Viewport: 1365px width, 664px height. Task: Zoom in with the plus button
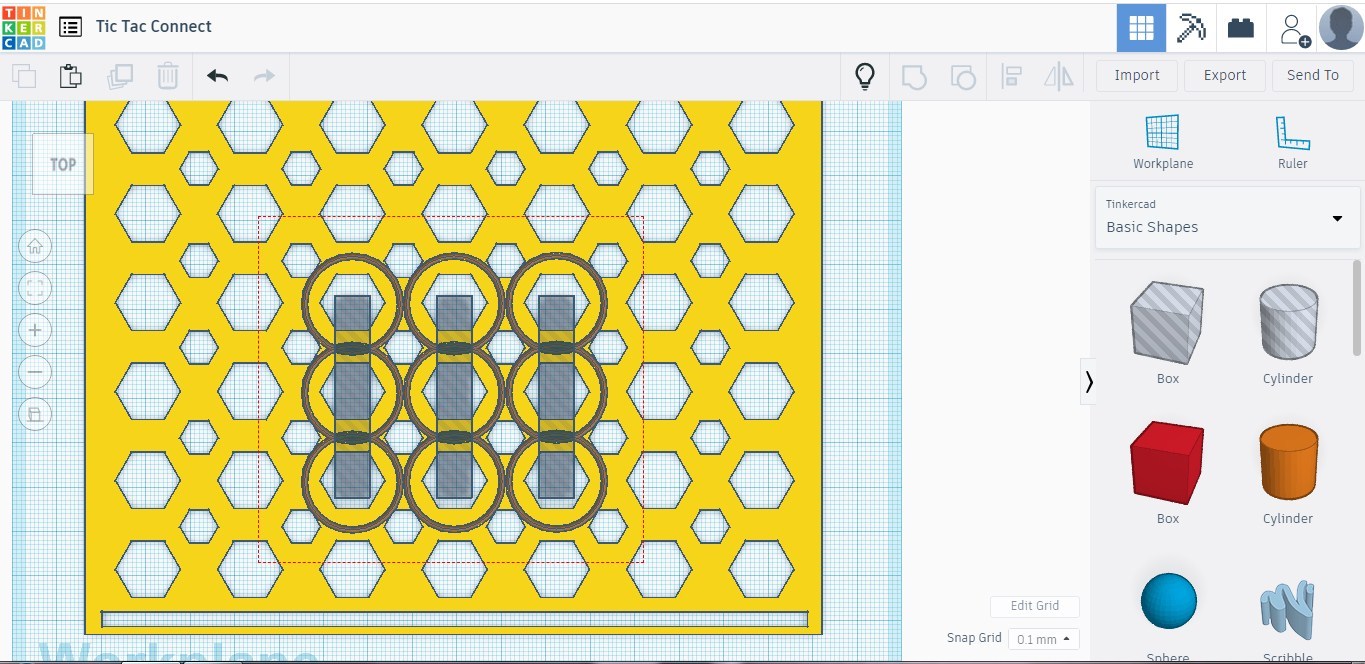coord(35,330)
